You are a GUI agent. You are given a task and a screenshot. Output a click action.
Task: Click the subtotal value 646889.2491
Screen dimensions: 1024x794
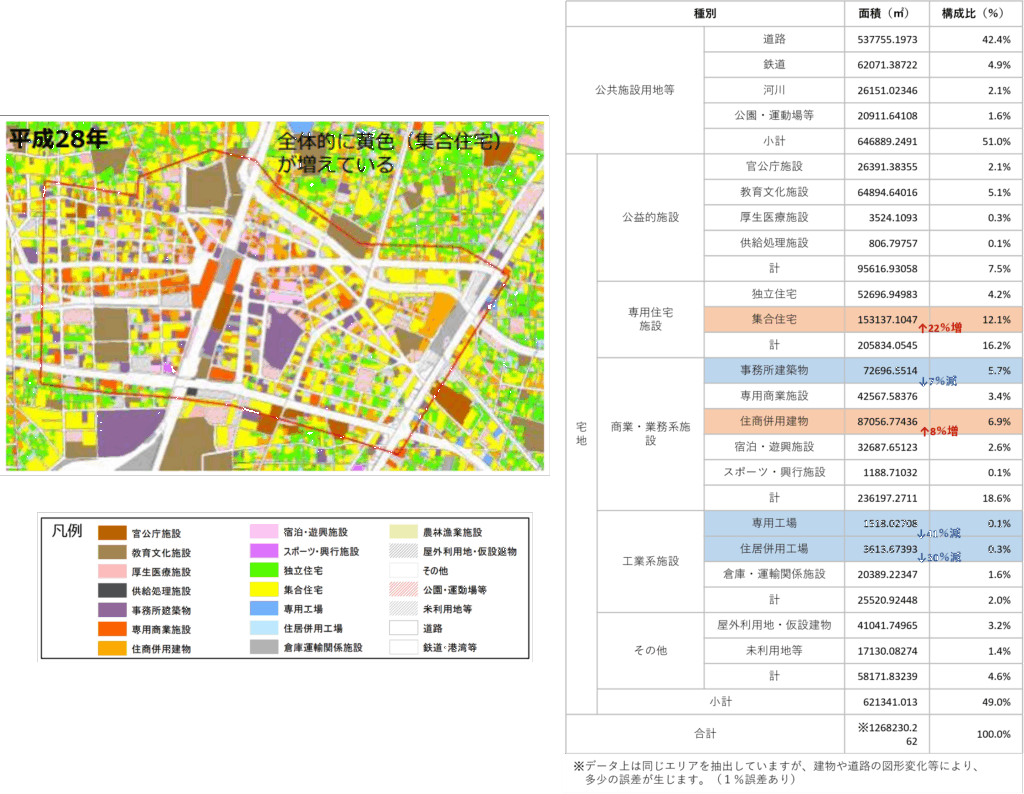pyautogui.click(x=887, y=141)
